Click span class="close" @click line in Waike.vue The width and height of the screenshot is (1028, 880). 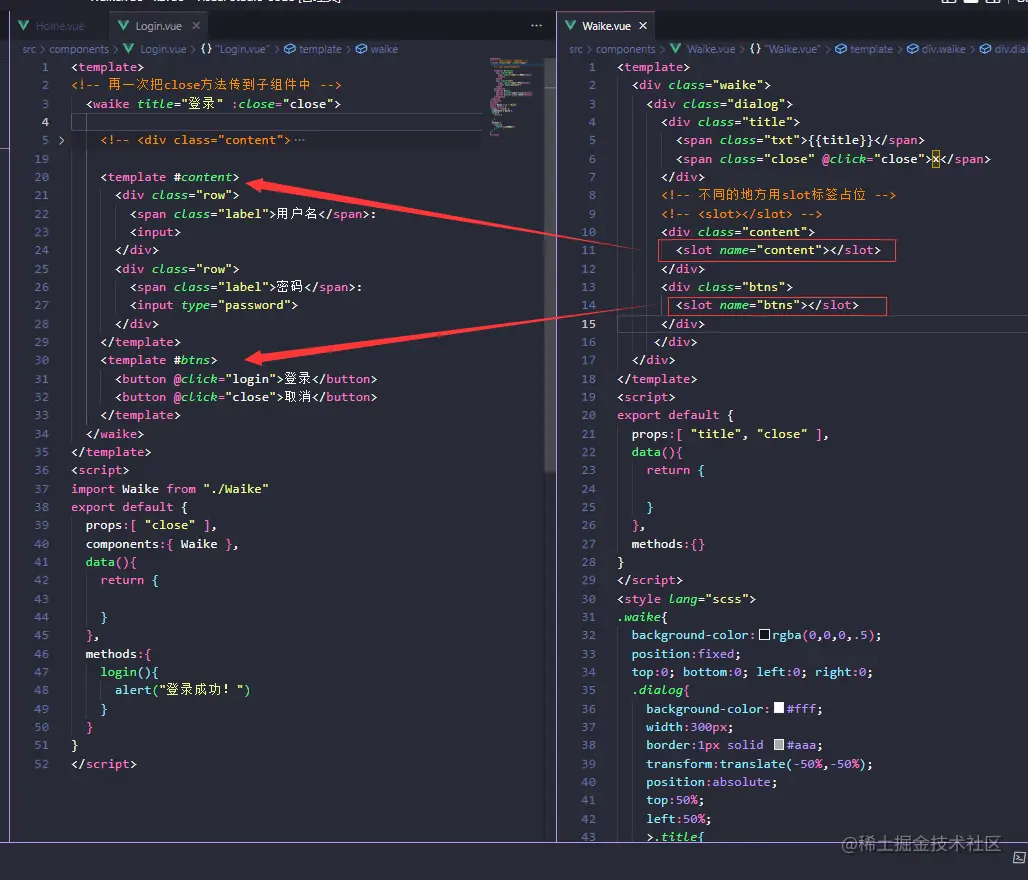pyautogui.click(x=833, y=159)
